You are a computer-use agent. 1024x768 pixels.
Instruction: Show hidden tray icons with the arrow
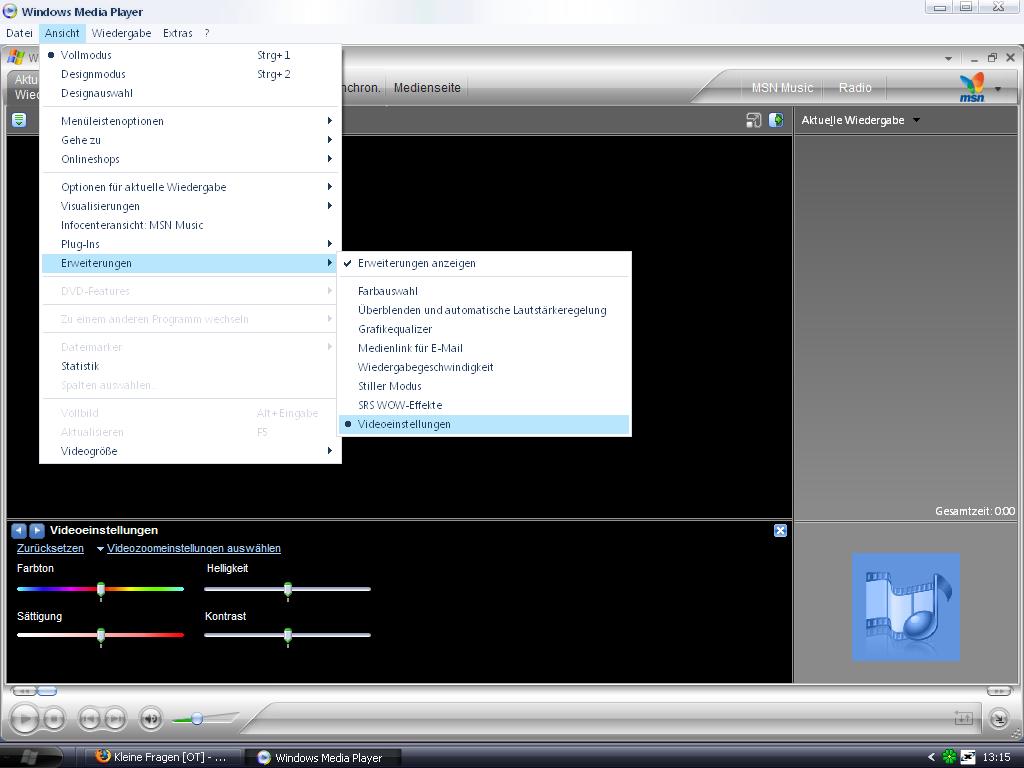tap(931, 757)
